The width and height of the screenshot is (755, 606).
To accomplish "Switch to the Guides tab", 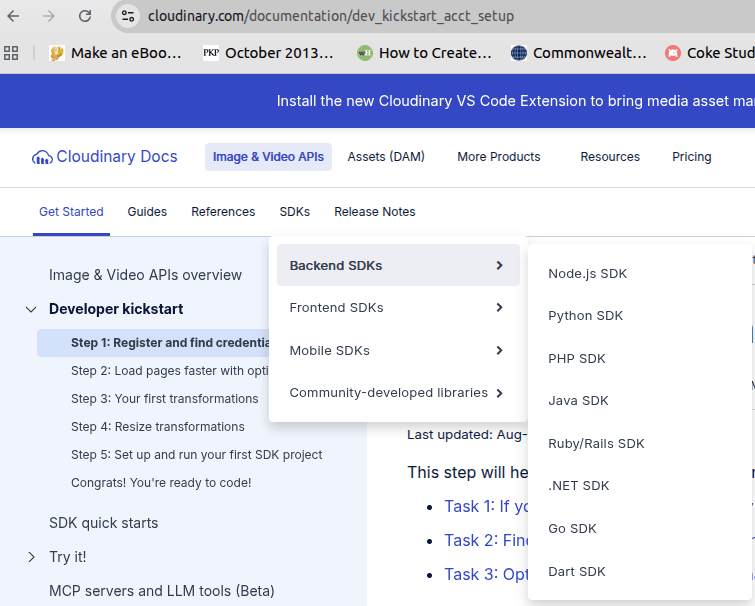I will pos(147,212).
